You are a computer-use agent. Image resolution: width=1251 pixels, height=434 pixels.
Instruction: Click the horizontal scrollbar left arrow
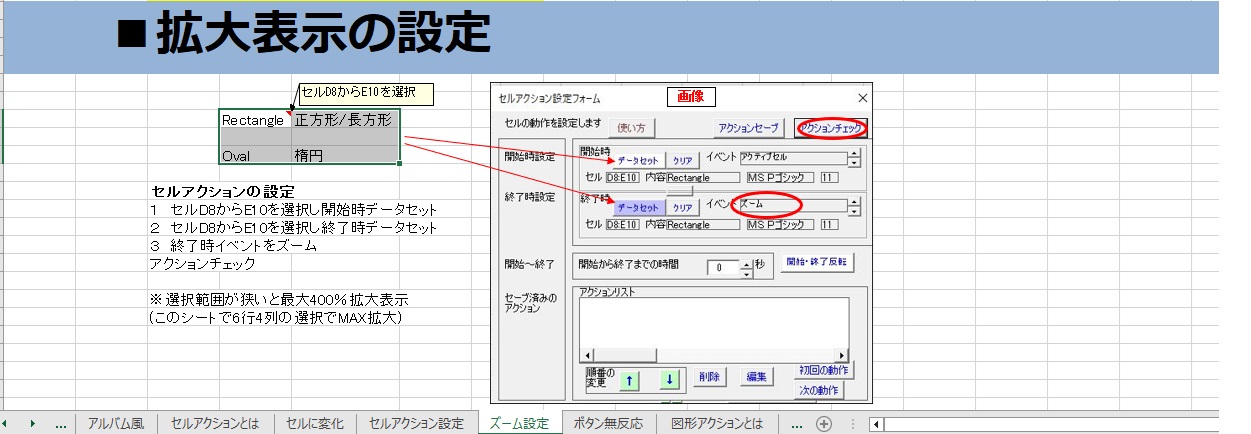877,424
